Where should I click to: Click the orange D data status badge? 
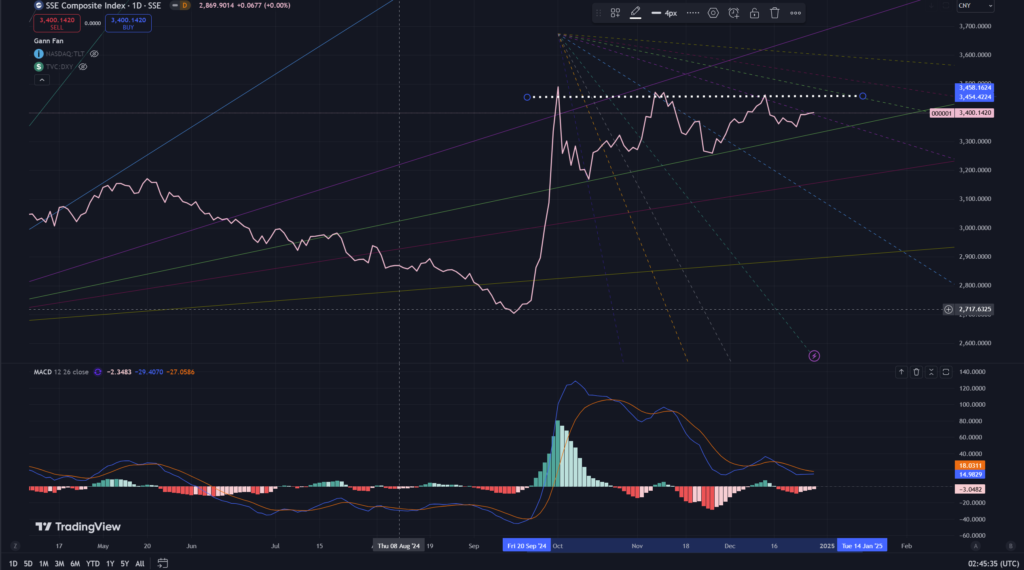pyautogui.click(x=185, y=5)
